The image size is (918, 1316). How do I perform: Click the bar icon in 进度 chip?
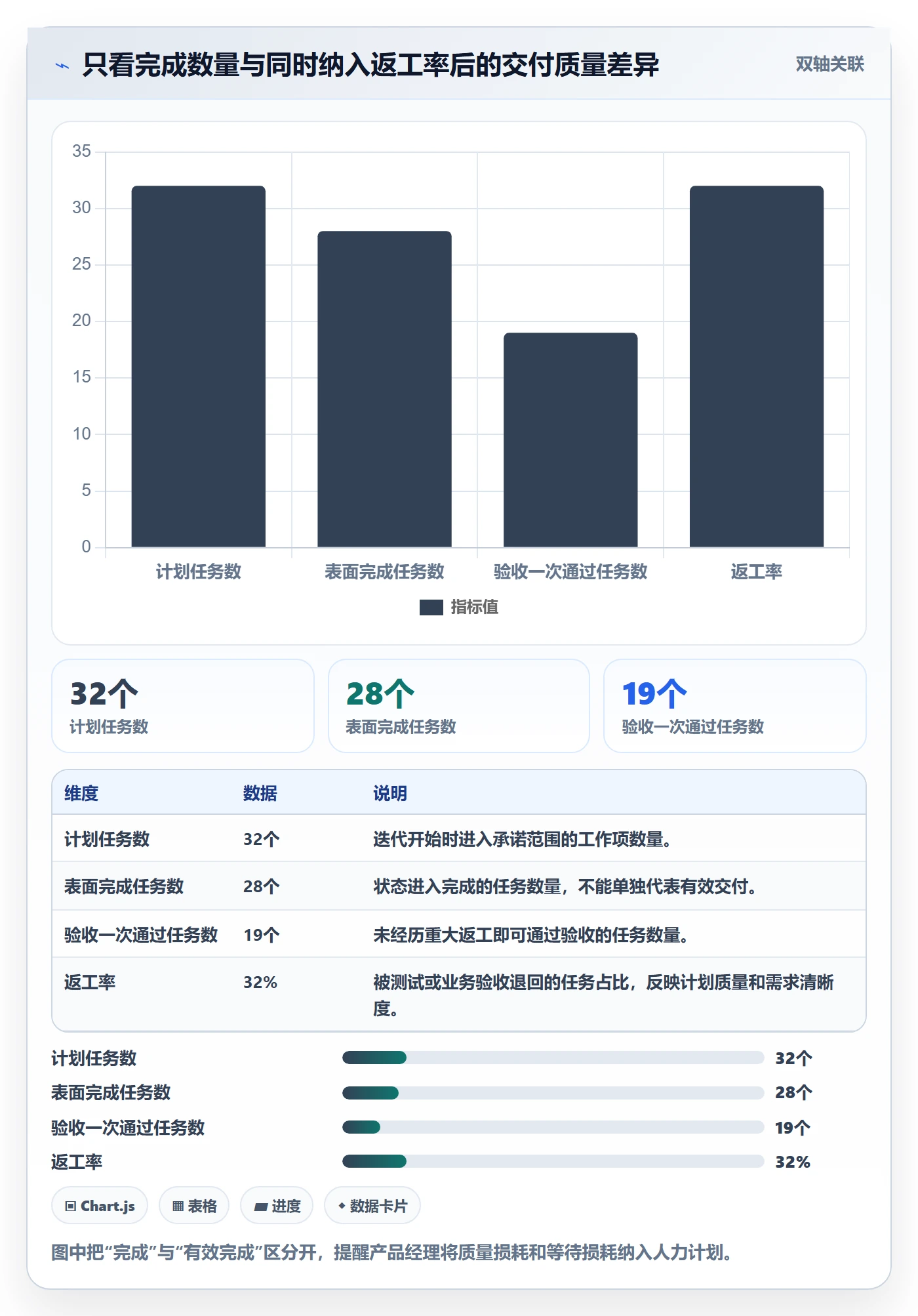tap(261, 1206)
